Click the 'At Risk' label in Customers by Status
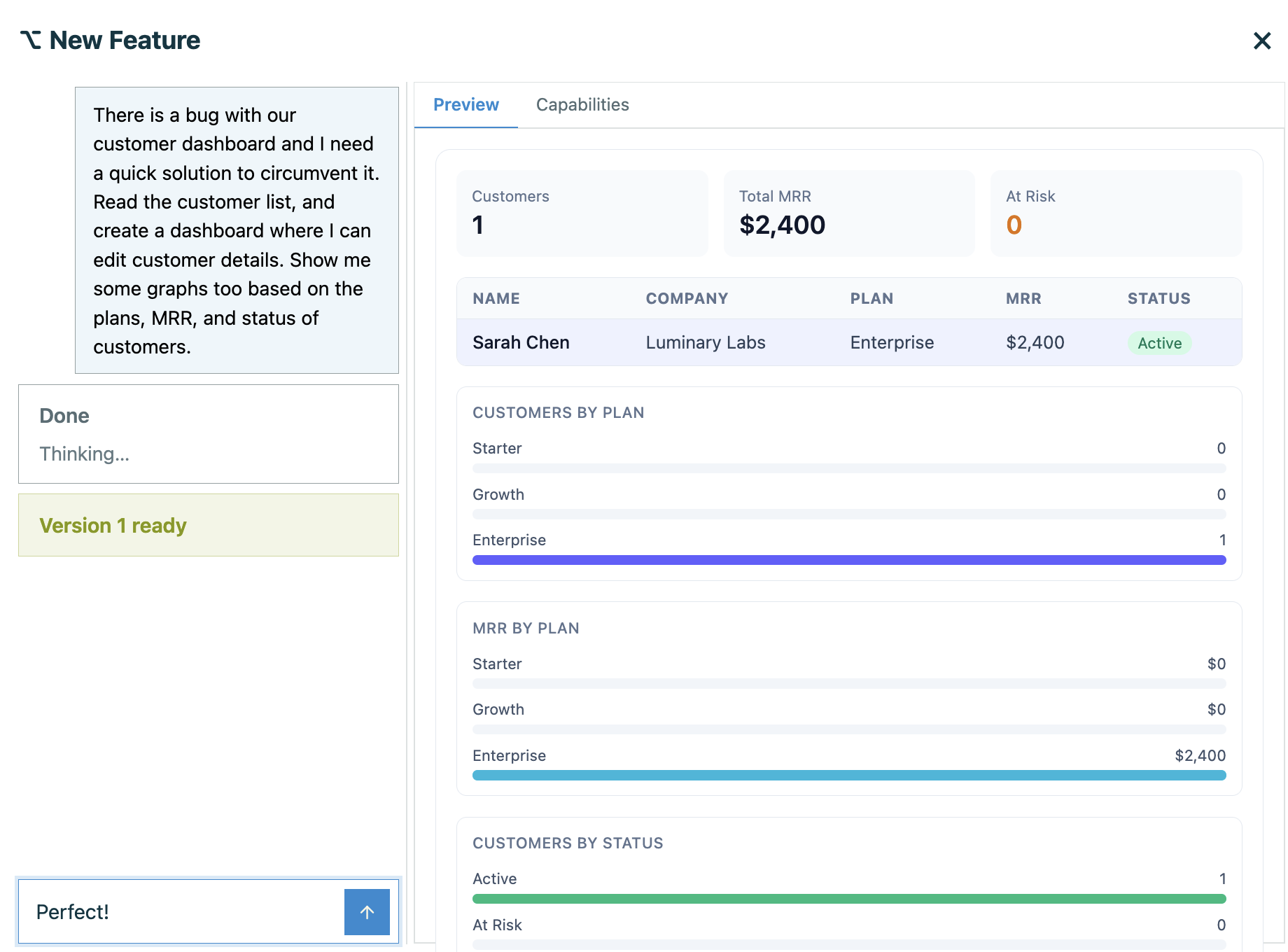The width and height of the screenshot is (1288, 952). coord(497,925)
